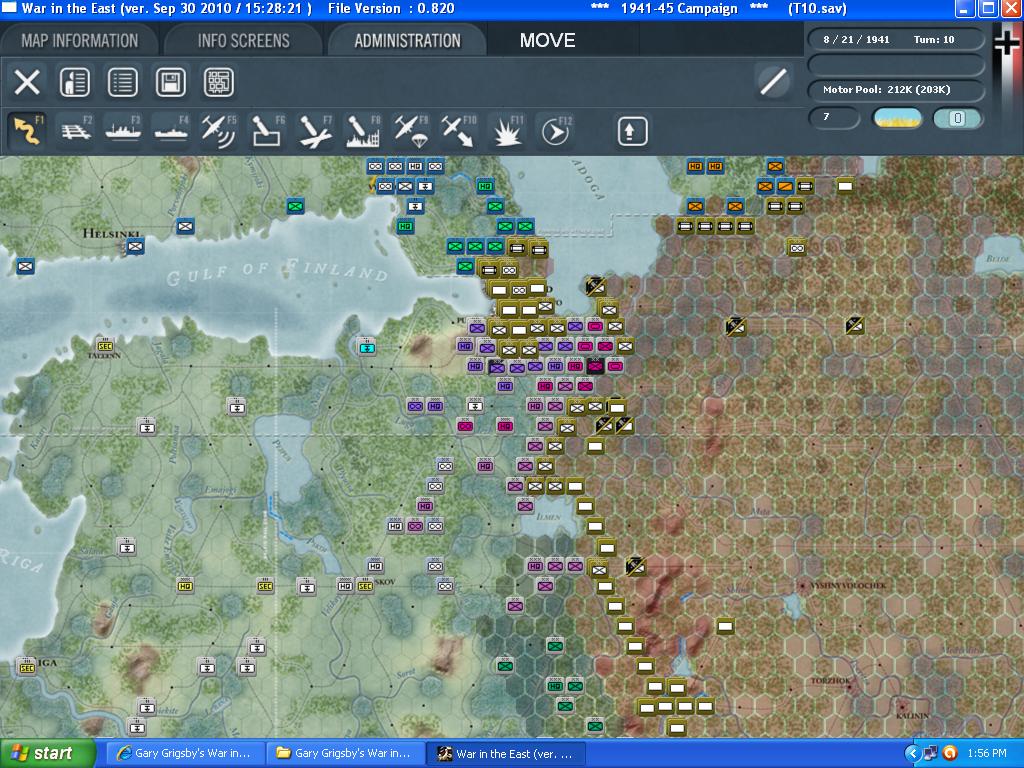Click the field showing number 7
The height and width of the screenshot is (768, 1024).
click(834, 118)
